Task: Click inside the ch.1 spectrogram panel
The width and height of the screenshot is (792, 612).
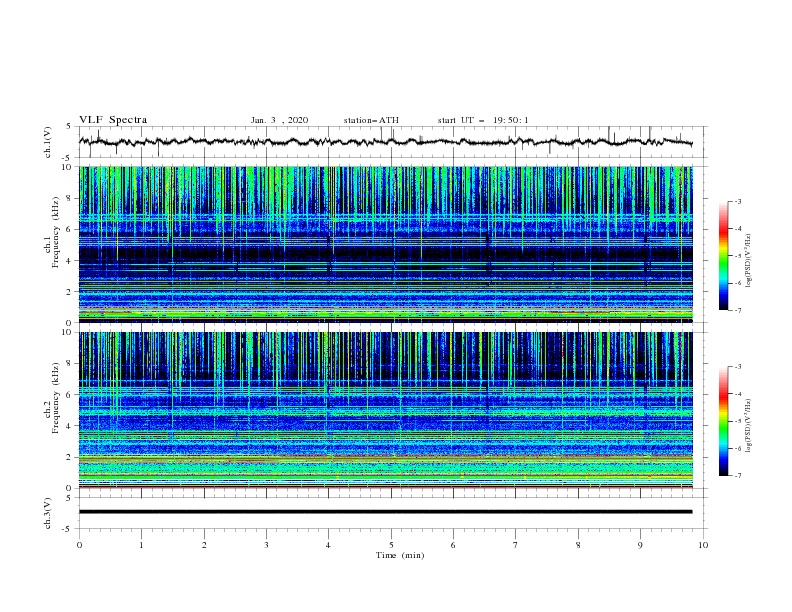Action: tap(385, 244)
